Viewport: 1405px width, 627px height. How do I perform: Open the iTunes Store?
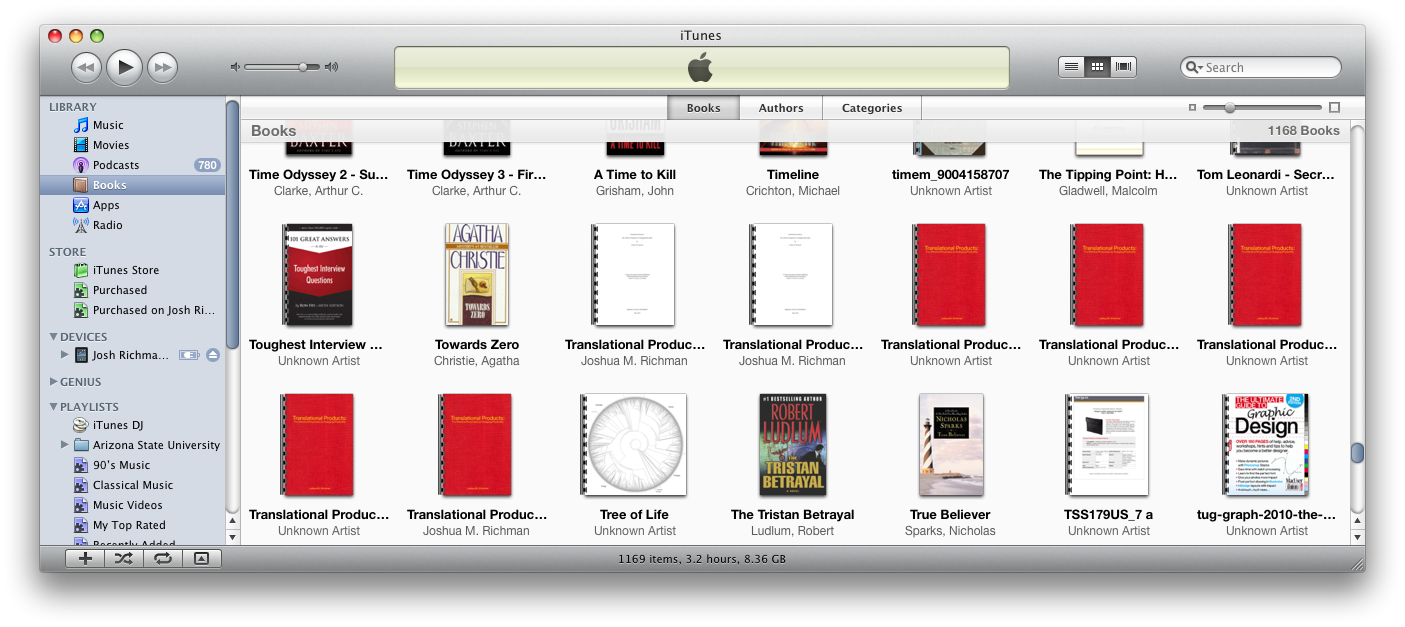[x=126, y=270]
